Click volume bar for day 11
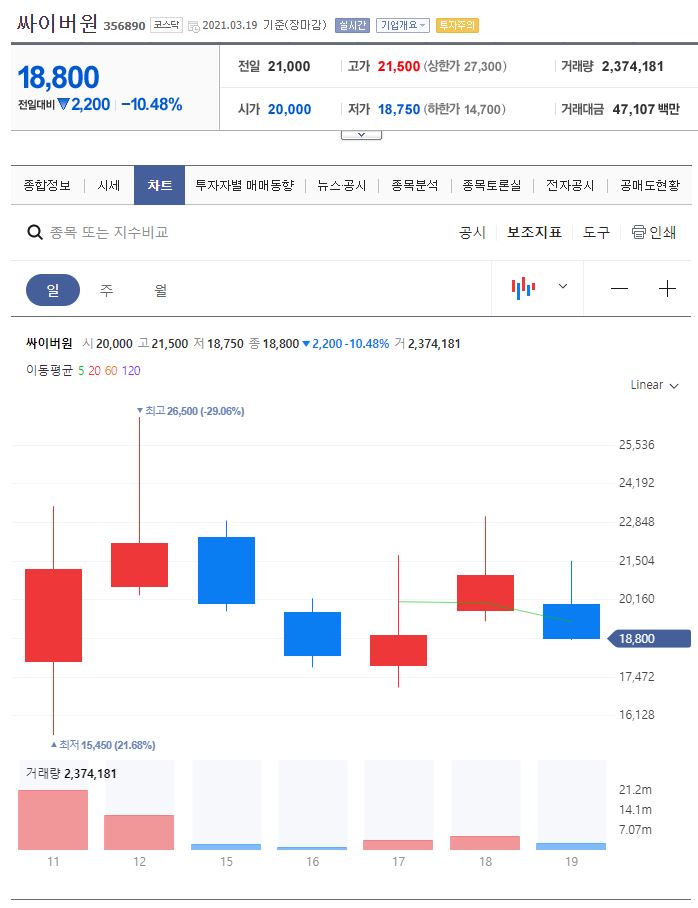 [53, 819]
